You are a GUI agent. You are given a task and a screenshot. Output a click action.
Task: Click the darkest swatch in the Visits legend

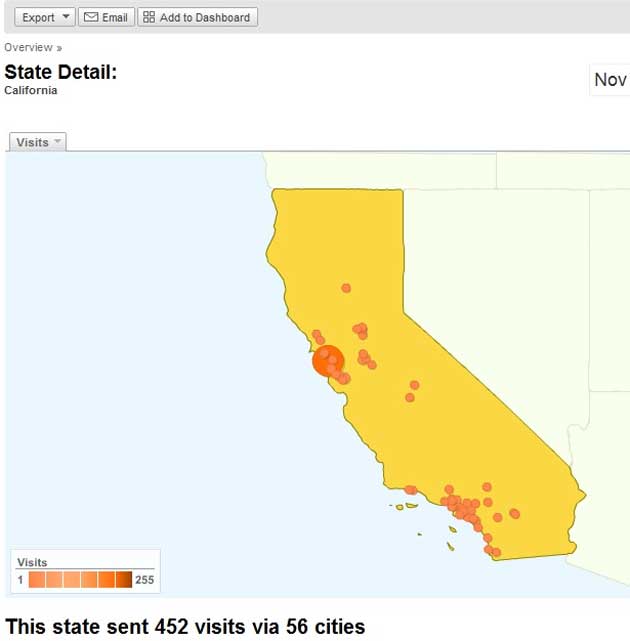pyautogui.click(x=124, y=580)
